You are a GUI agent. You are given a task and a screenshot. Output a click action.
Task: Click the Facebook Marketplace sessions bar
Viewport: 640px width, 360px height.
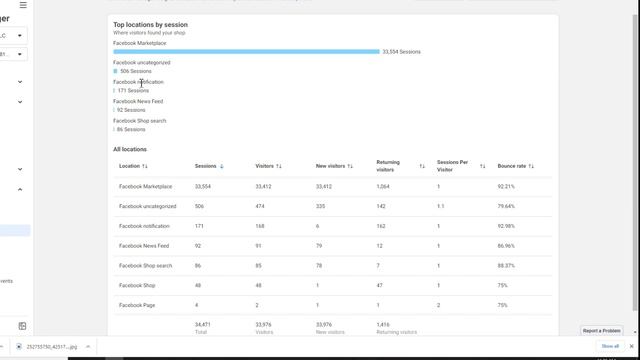[x=246, y=52]
